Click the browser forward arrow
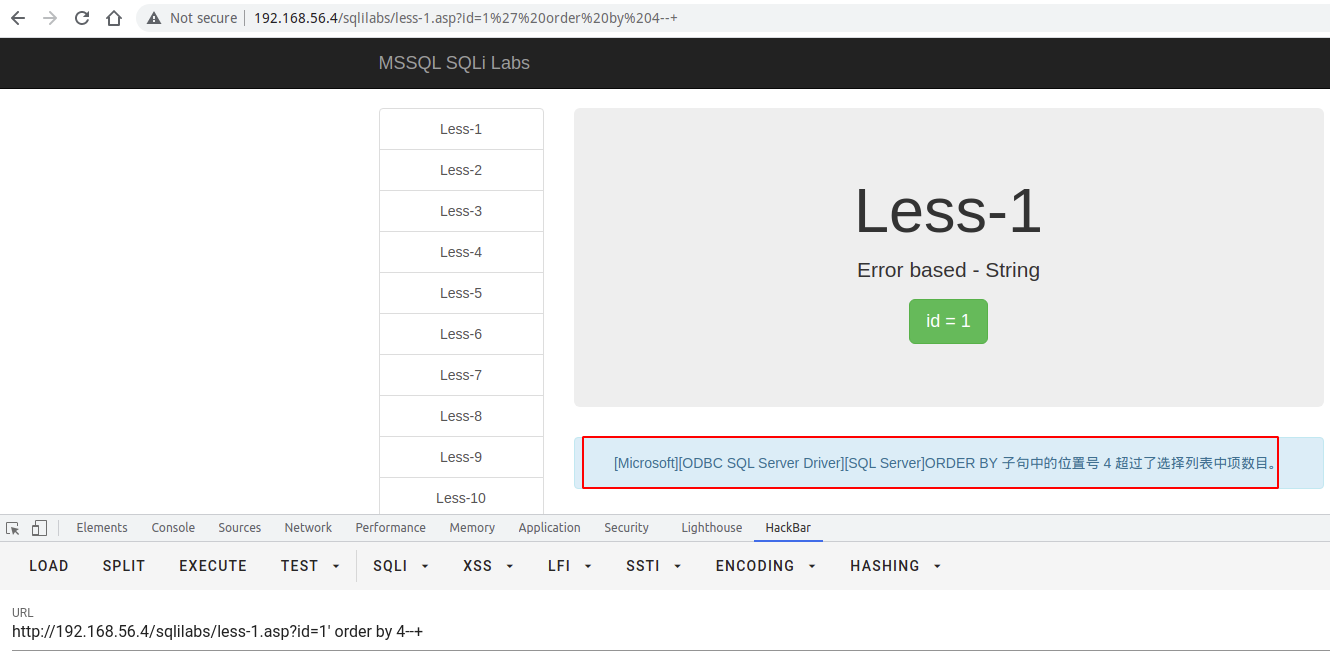The image size is (1330, 654). 50,18
